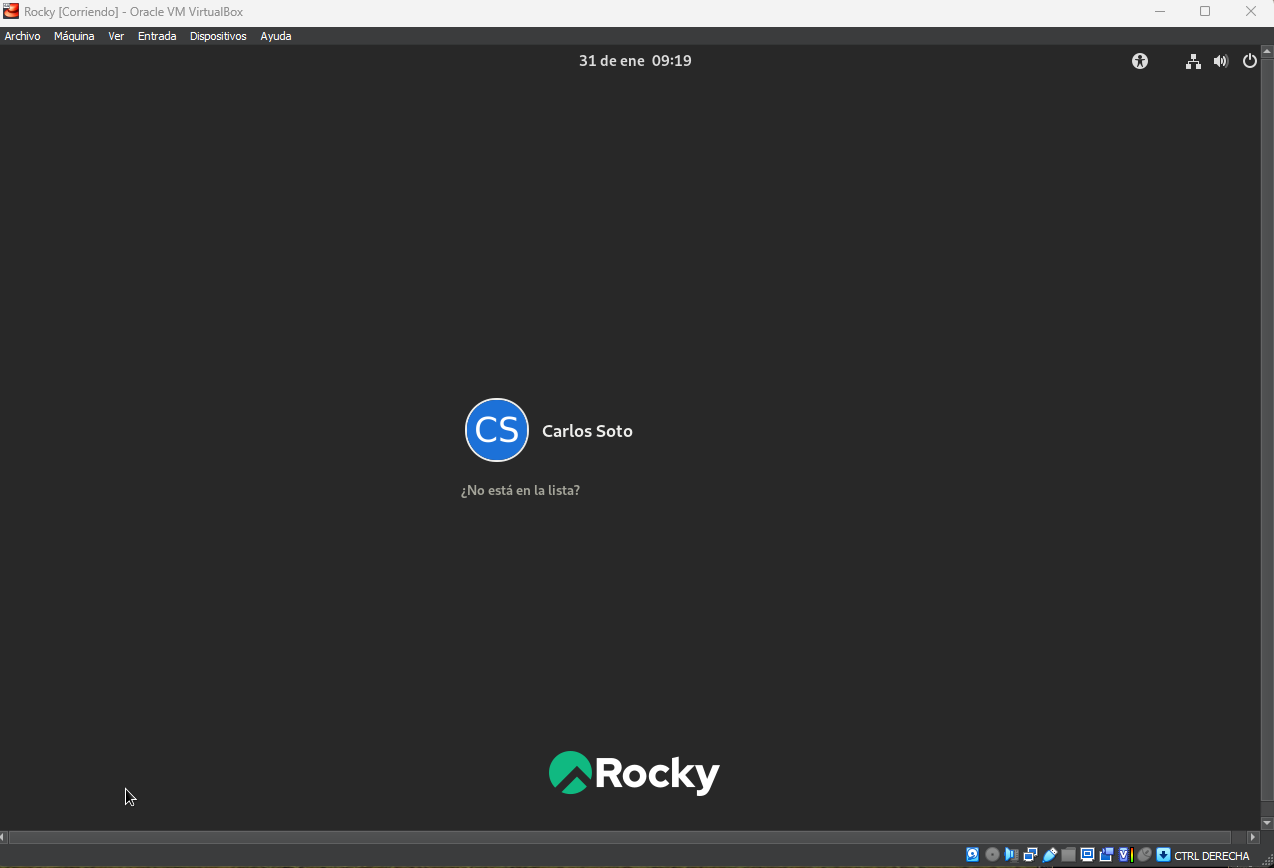The width and height of the screenshot is (1274, 868).
Task: Open the Máquina menu
Action: coord(74,36)
